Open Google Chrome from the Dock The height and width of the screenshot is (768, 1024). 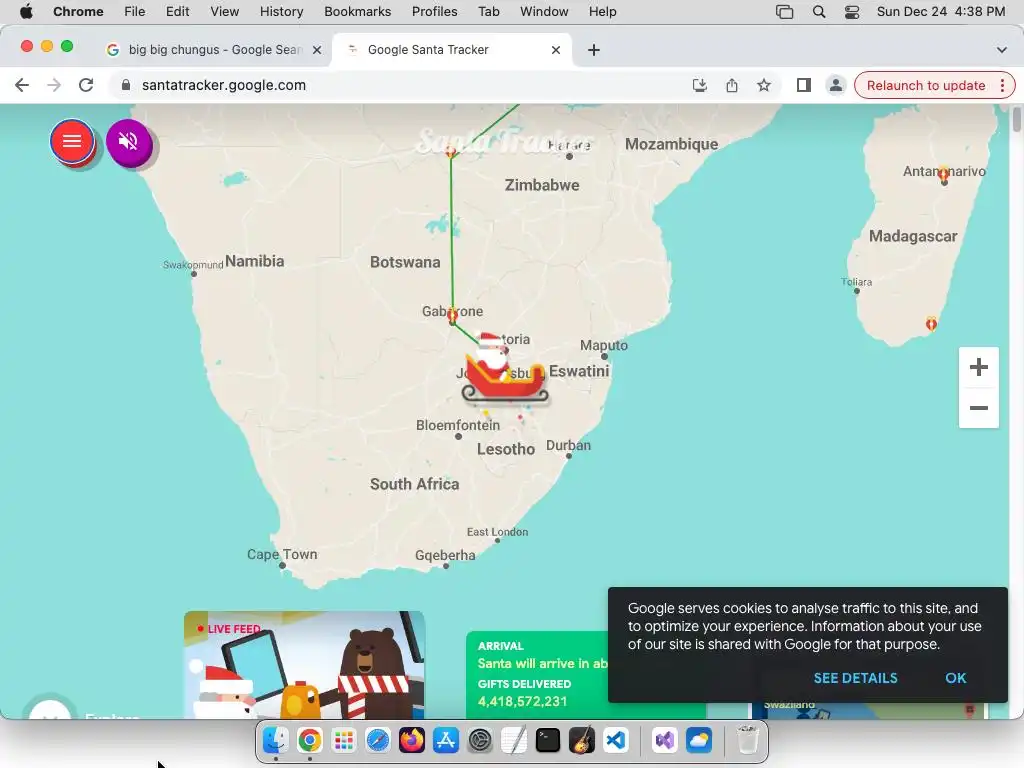click(x=310, y=740)
